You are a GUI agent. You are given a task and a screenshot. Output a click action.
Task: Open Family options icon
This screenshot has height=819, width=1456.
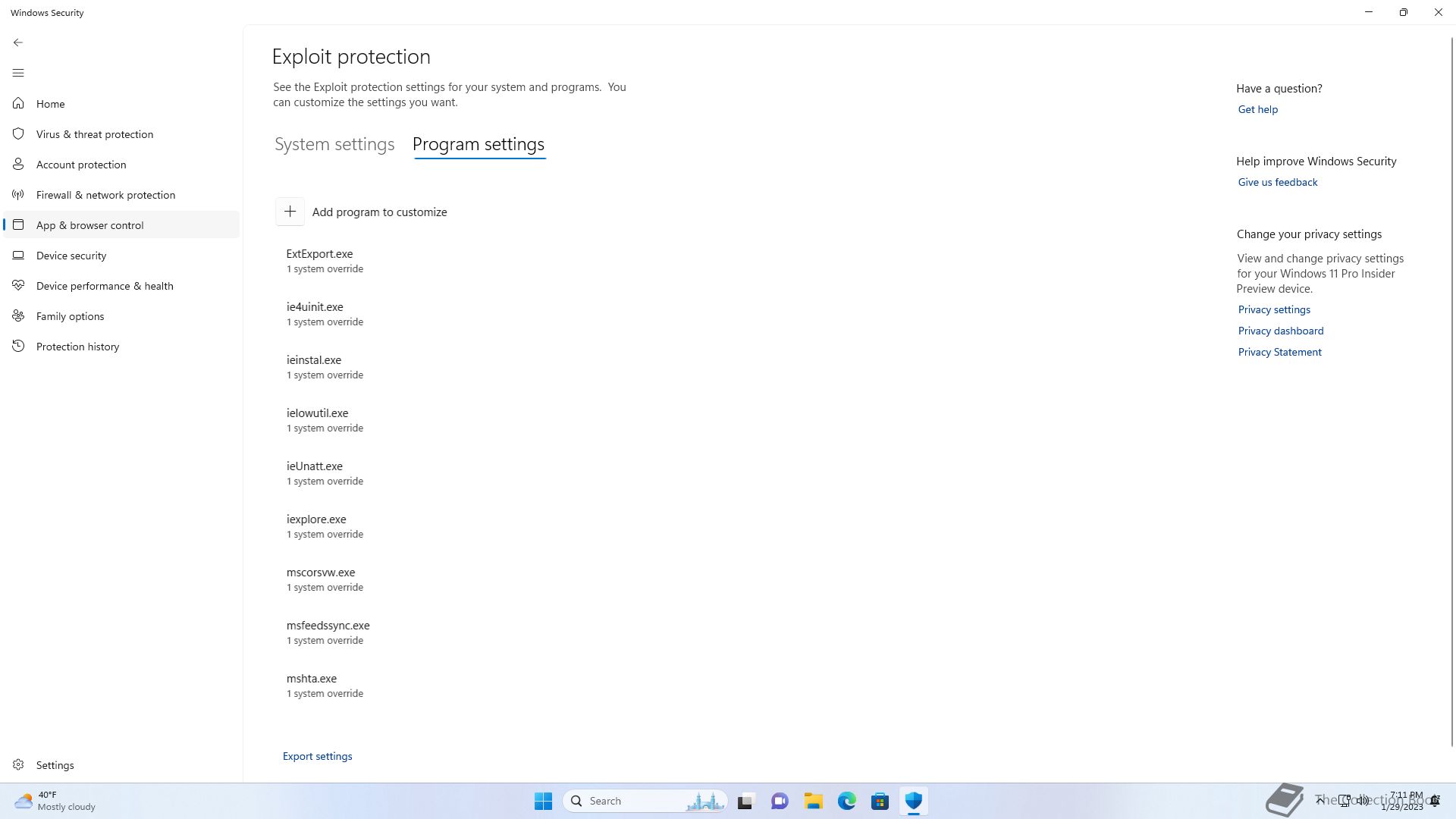[18, 316]
